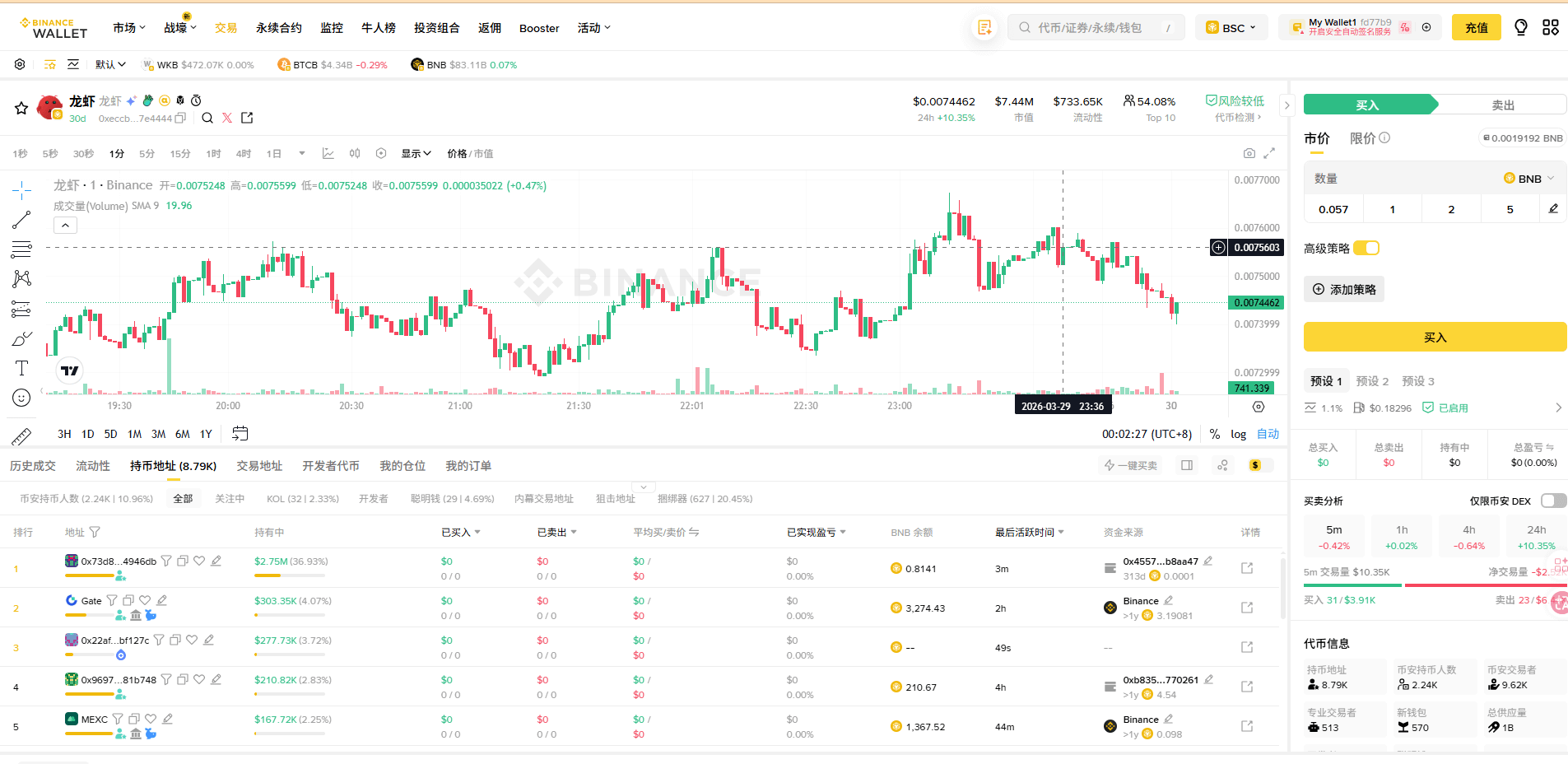Select the 5分 chart interval
1568x764 pixels.
click(x=147, y=154)
